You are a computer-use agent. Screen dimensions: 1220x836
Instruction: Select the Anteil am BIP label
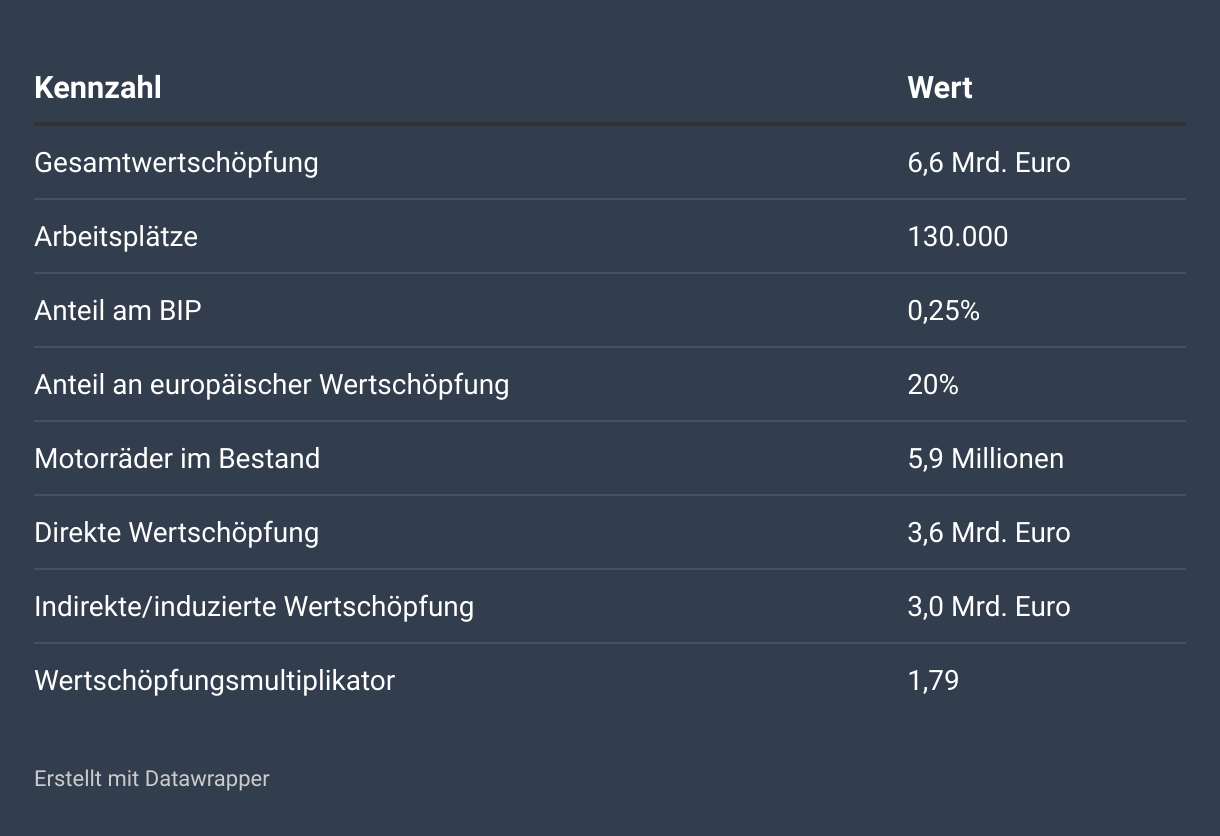point(118,310)
